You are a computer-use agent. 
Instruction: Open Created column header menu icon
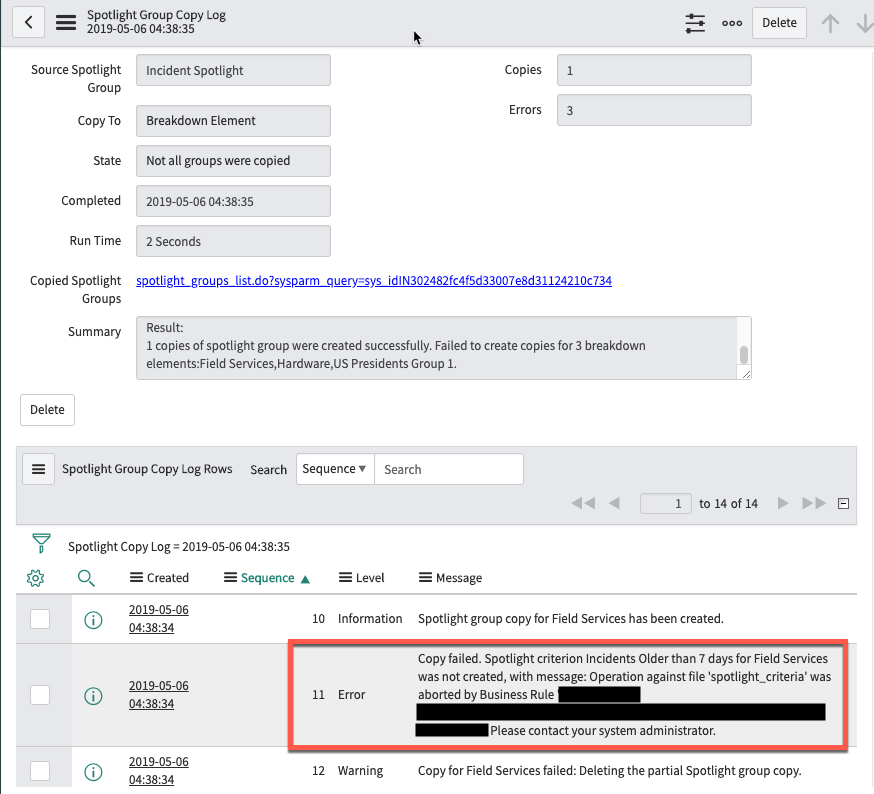point(137,577)
